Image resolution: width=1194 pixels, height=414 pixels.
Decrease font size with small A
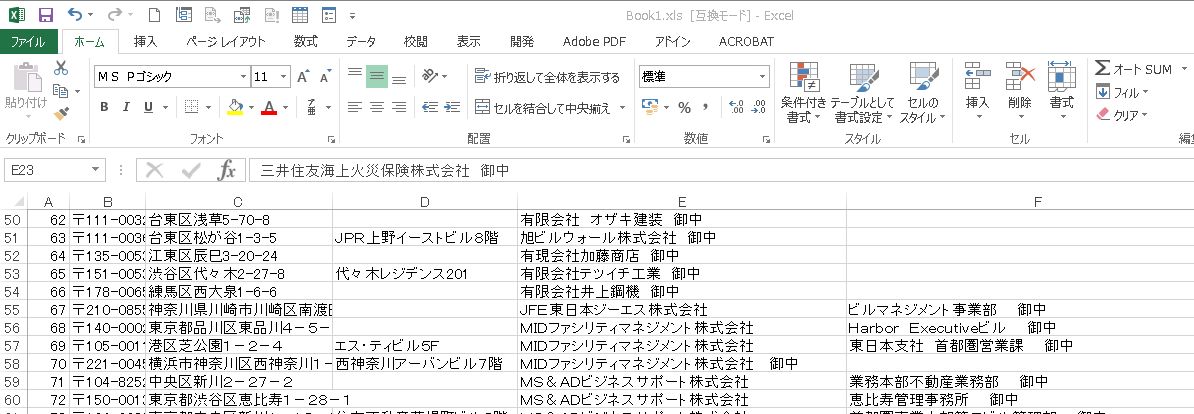click(x=325, y=77)
